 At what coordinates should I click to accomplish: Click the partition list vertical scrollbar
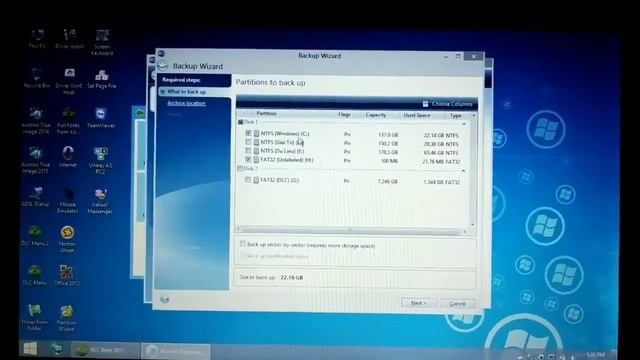(x=472, y=171)
